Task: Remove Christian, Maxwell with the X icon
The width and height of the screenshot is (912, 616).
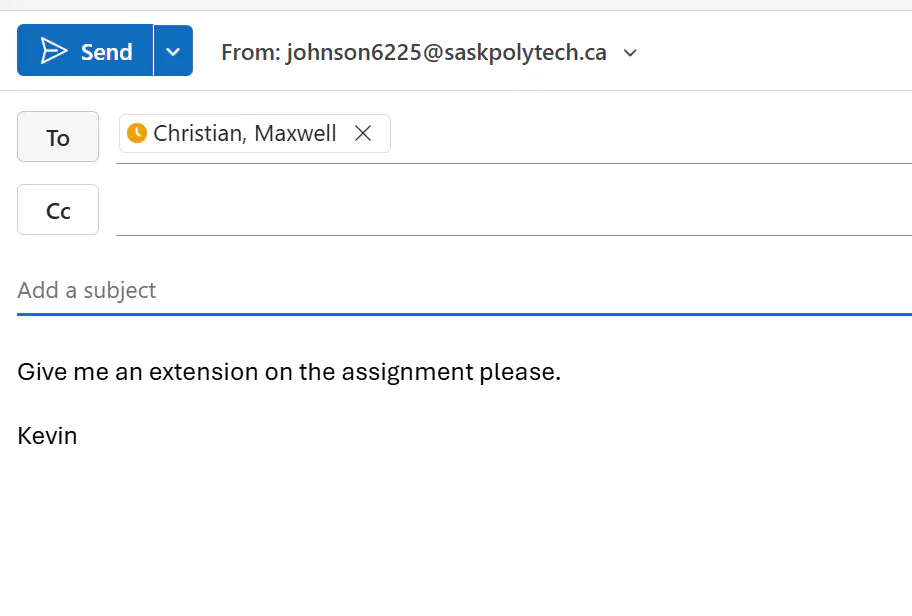Action: coord(363,133)
